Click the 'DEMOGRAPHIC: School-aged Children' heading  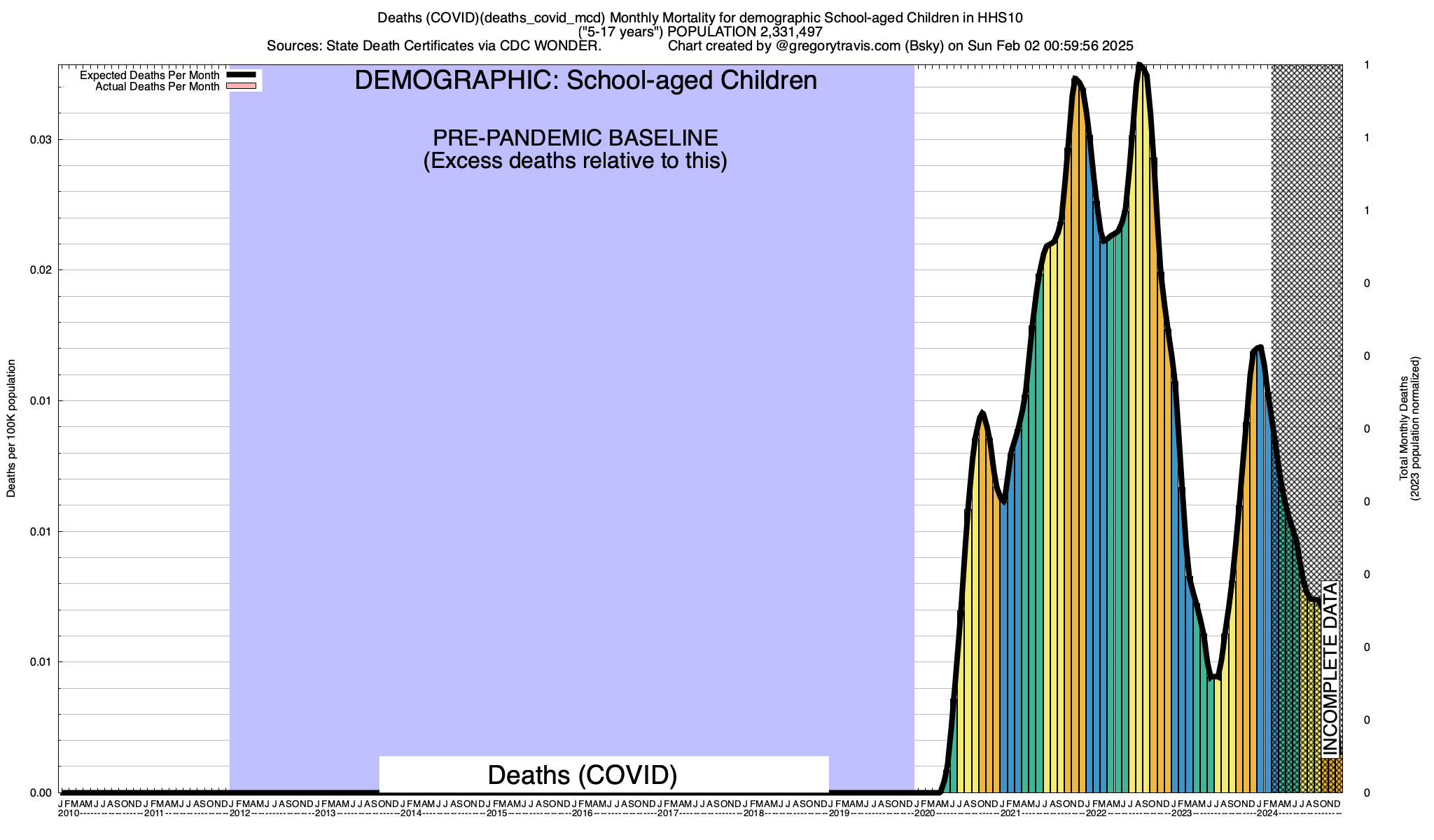tap(585, 80)
